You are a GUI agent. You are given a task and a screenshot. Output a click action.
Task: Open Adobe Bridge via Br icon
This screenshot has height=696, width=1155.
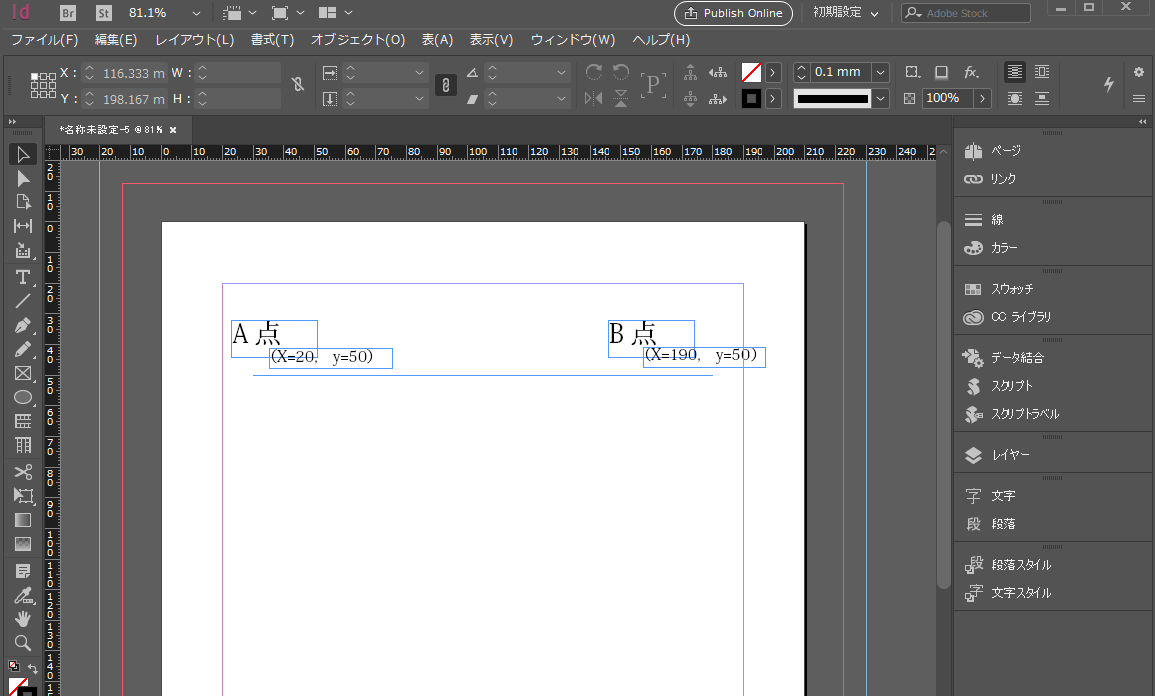click(x=68, y=13)
